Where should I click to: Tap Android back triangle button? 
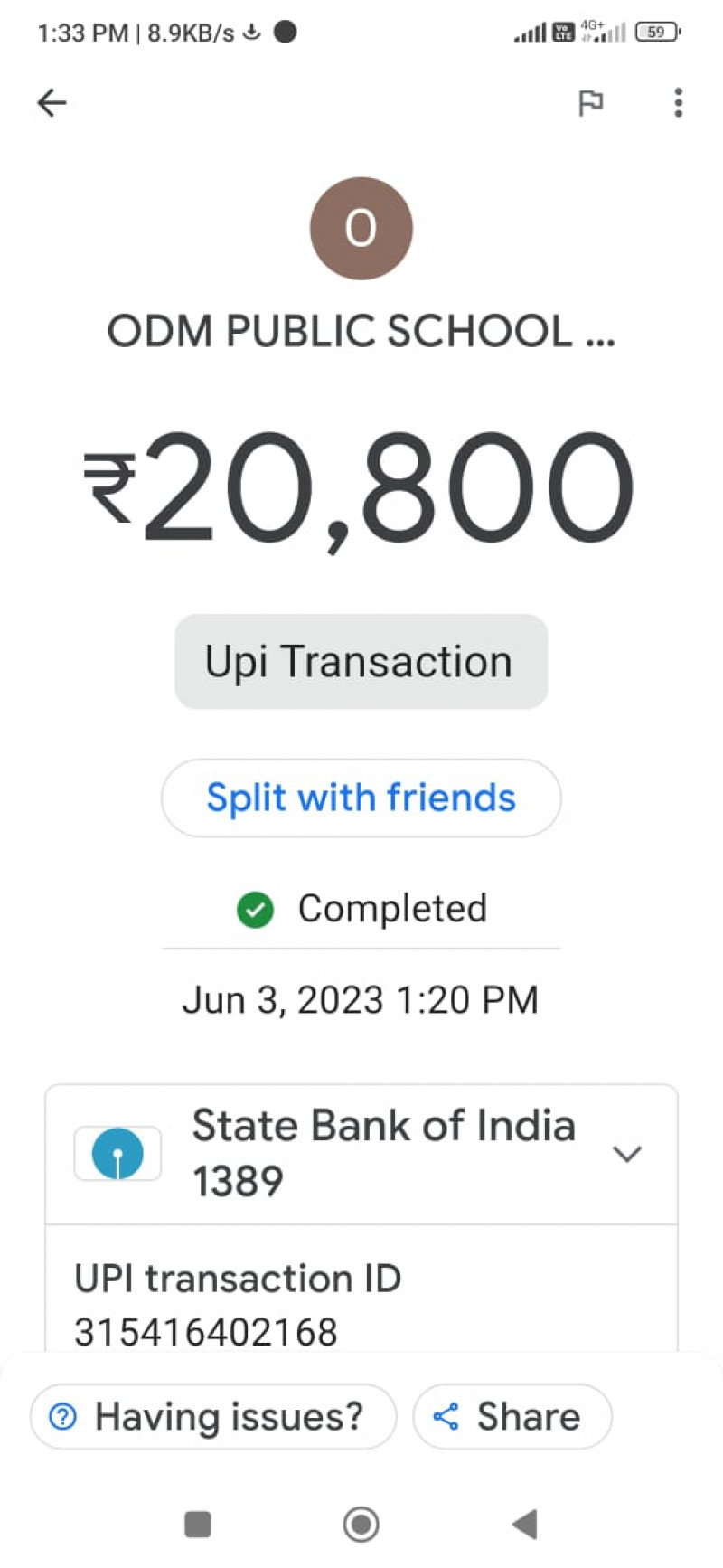click(x=525, y=1525)
